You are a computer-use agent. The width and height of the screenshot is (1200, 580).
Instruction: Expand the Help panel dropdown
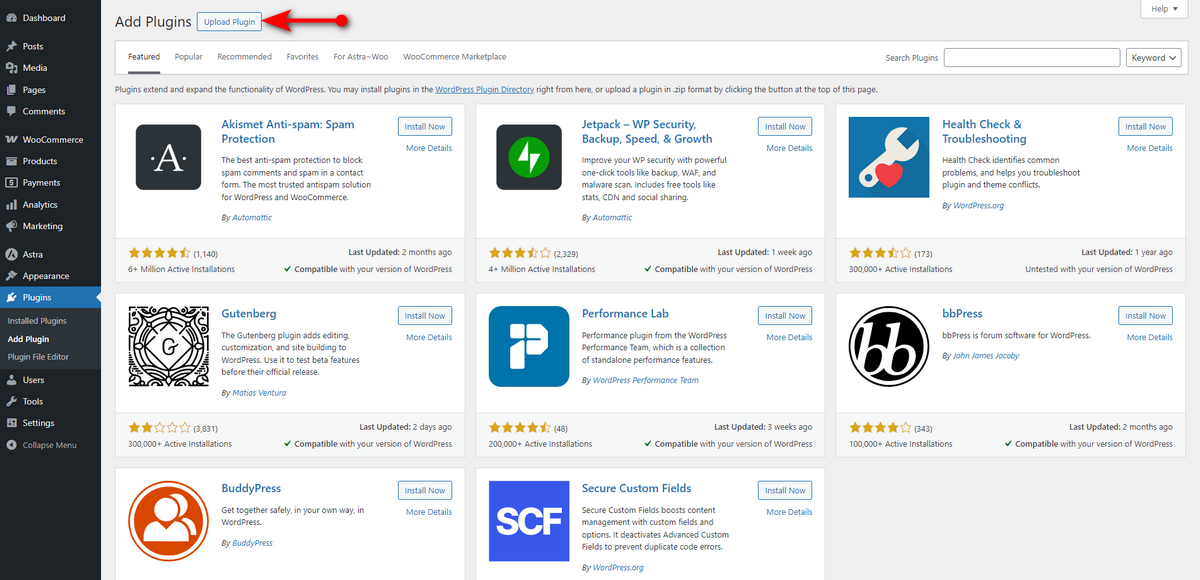click(x=1164, y=8)
